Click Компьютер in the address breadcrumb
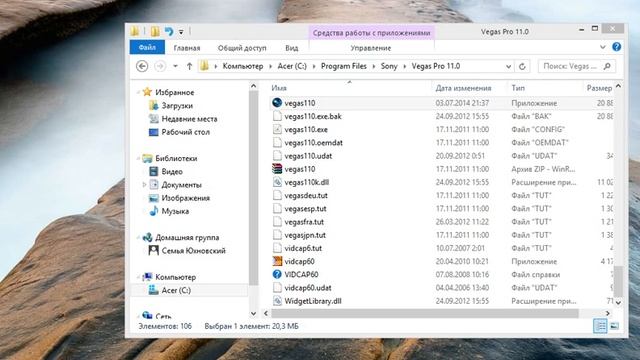 click(x=243, y=66)
